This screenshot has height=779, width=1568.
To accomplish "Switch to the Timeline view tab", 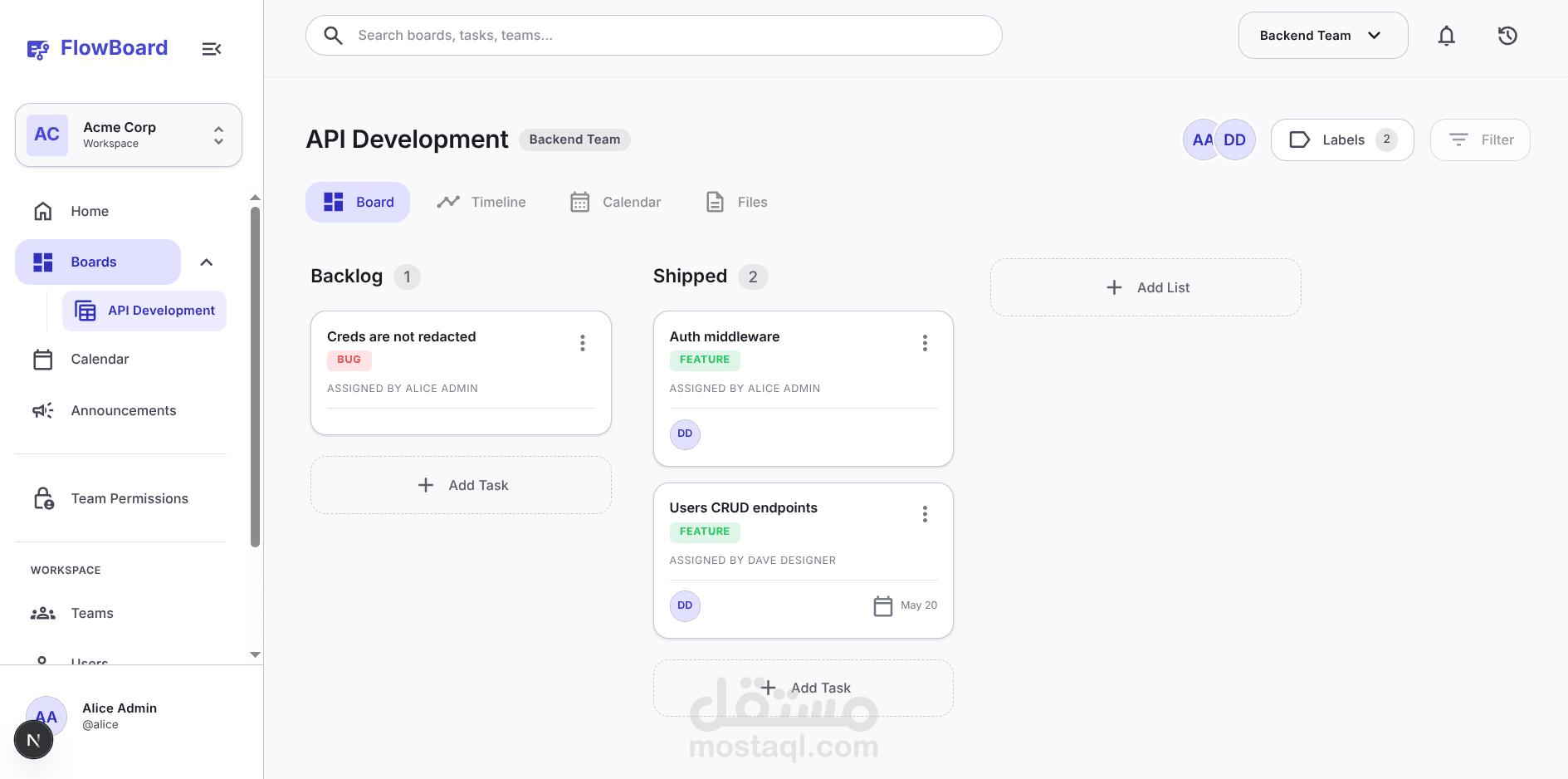I will [481, 202].
